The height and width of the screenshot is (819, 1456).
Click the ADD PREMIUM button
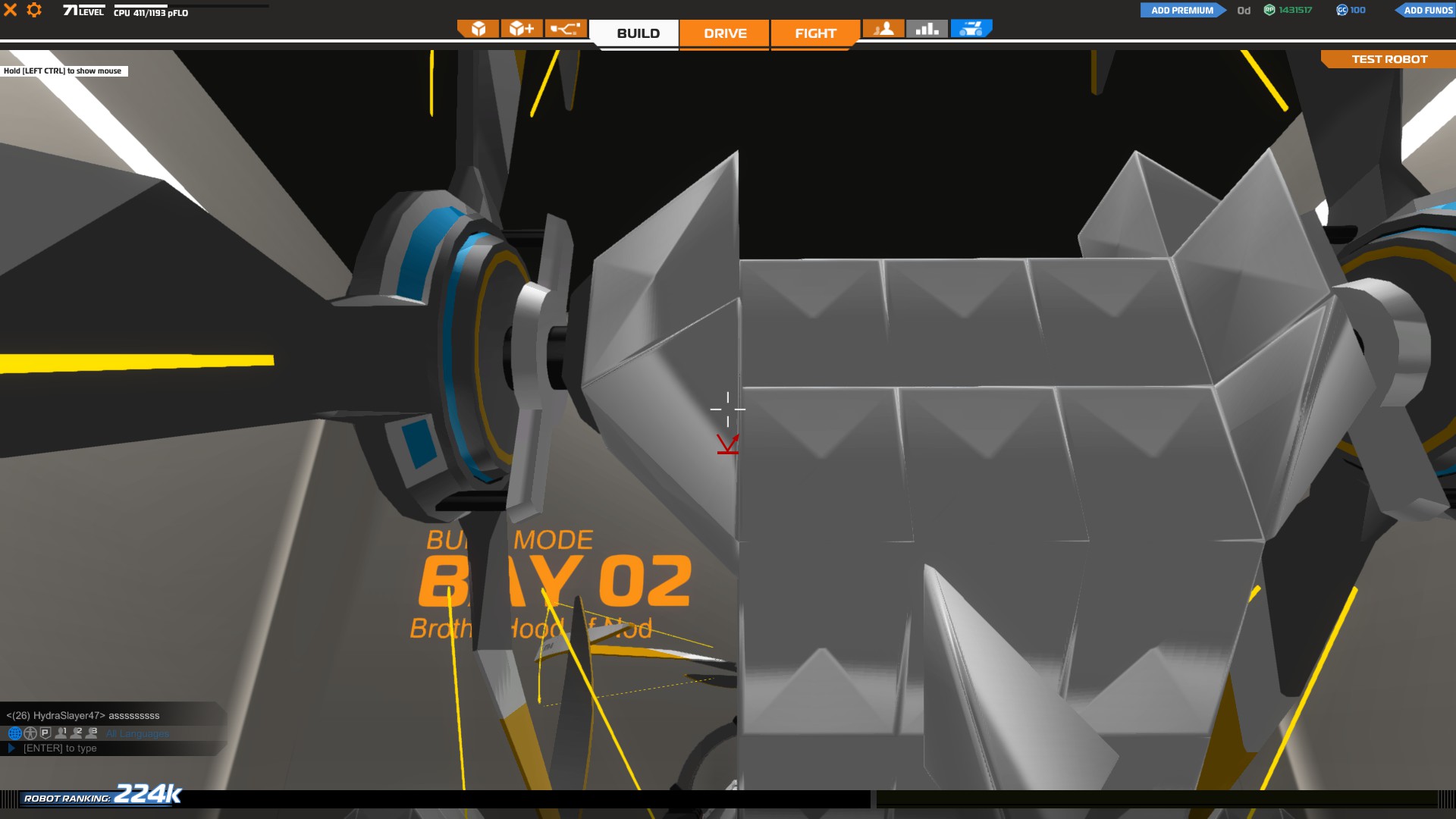(1181, 10)
